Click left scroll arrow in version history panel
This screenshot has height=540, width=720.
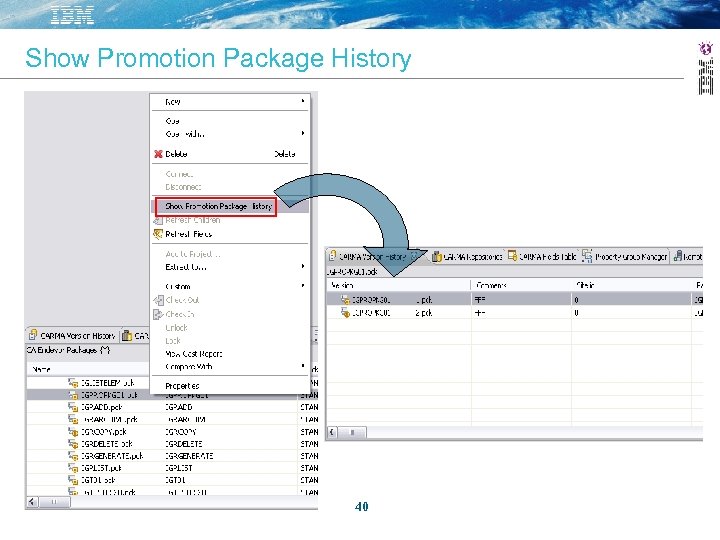(x=332, y=432)
